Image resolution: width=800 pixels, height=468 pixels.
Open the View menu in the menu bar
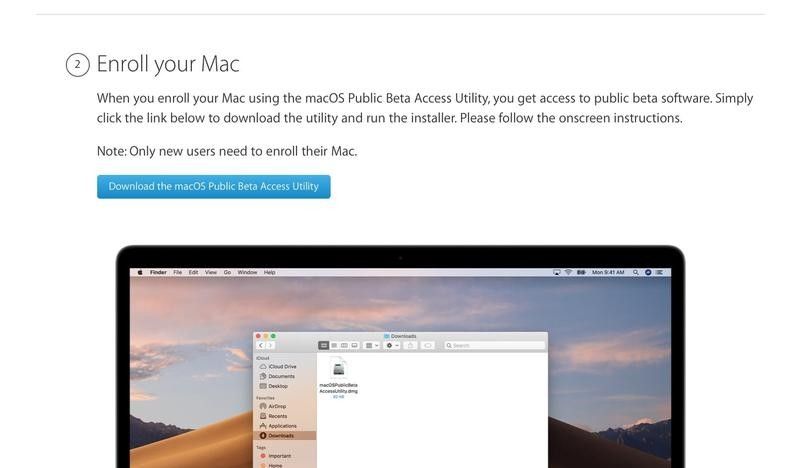[x=211, y=273]
